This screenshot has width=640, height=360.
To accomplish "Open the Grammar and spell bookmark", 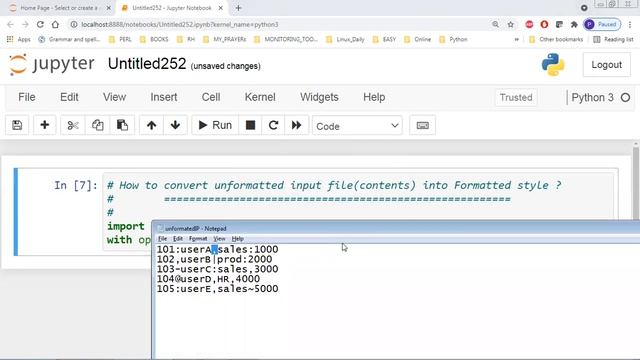I will pos(69,40).
